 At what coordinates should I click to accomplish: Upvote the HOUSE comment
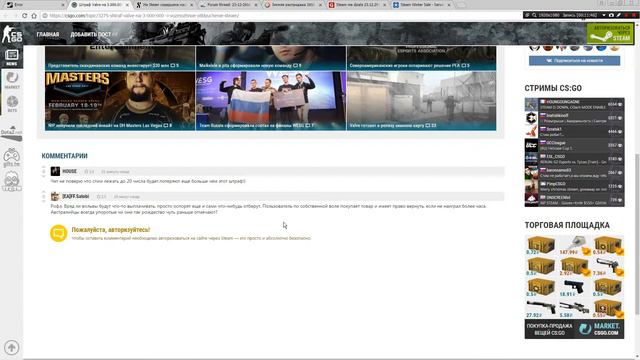pyautogui.click(x=44, y=167)
